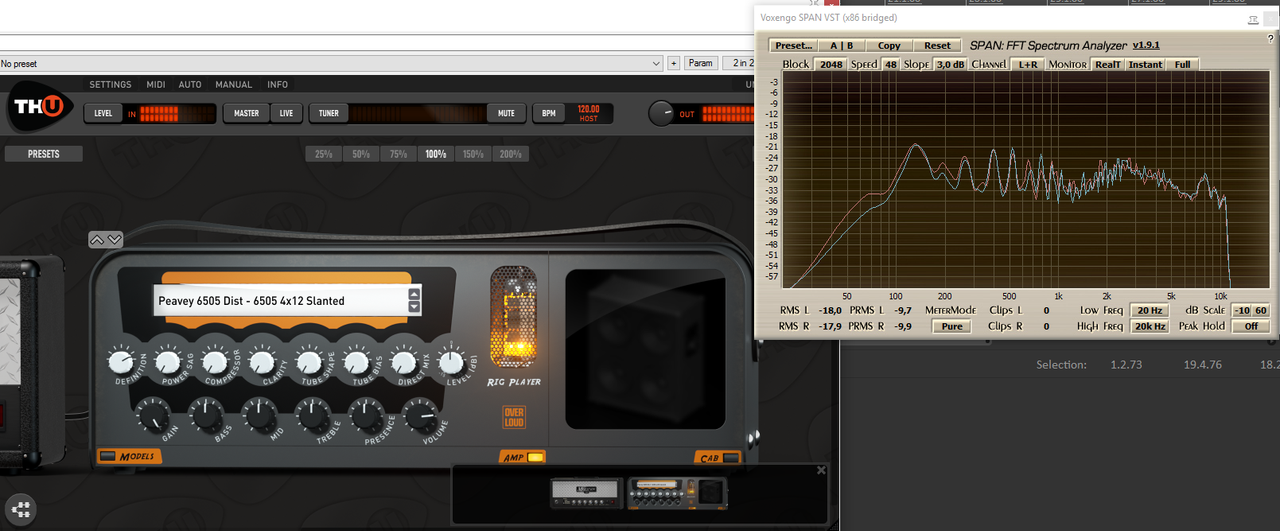
Task: Toggle Live mode
Action: tap(286, 113)
